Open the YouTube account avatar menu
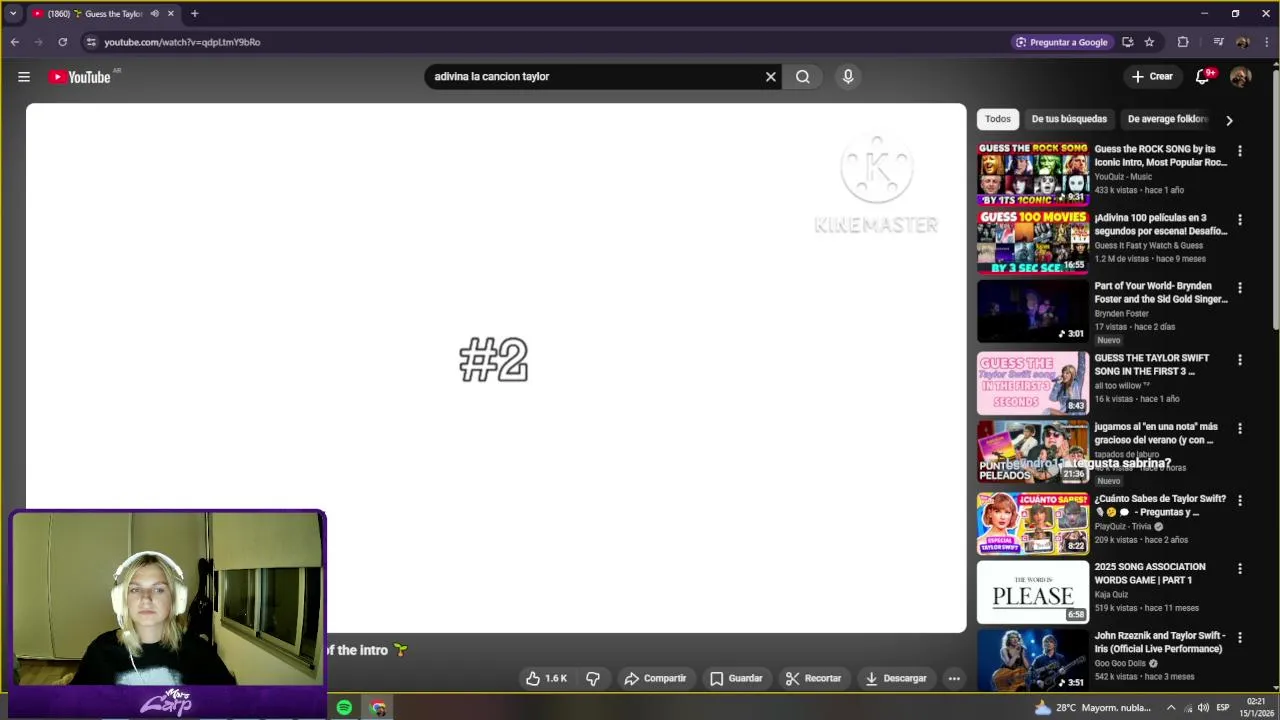 click(x=1240, y=77)
